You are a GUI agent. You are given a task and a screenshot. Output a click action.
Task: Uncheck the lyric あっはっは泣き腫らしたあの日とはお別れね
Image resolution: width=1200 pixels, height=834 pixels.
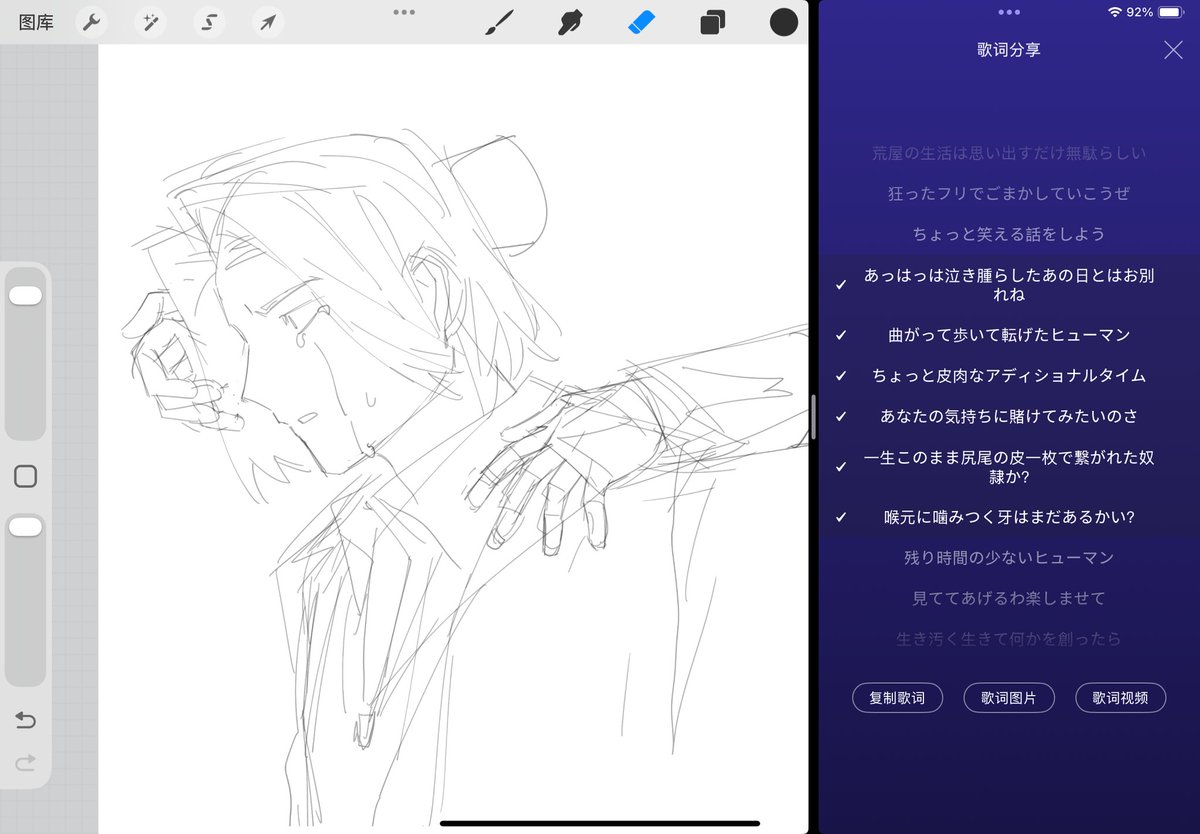point(840,285)
